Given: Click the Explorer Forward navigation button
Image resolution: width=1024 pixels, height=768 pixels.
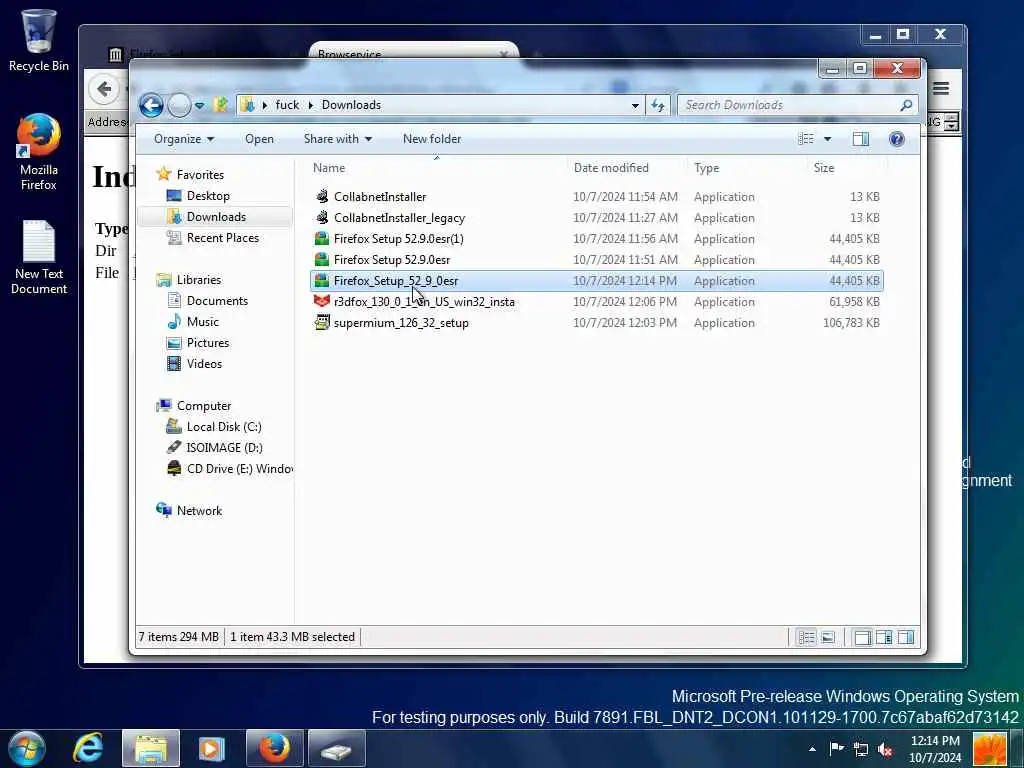Looking at the screenshot, I should 179,105.
